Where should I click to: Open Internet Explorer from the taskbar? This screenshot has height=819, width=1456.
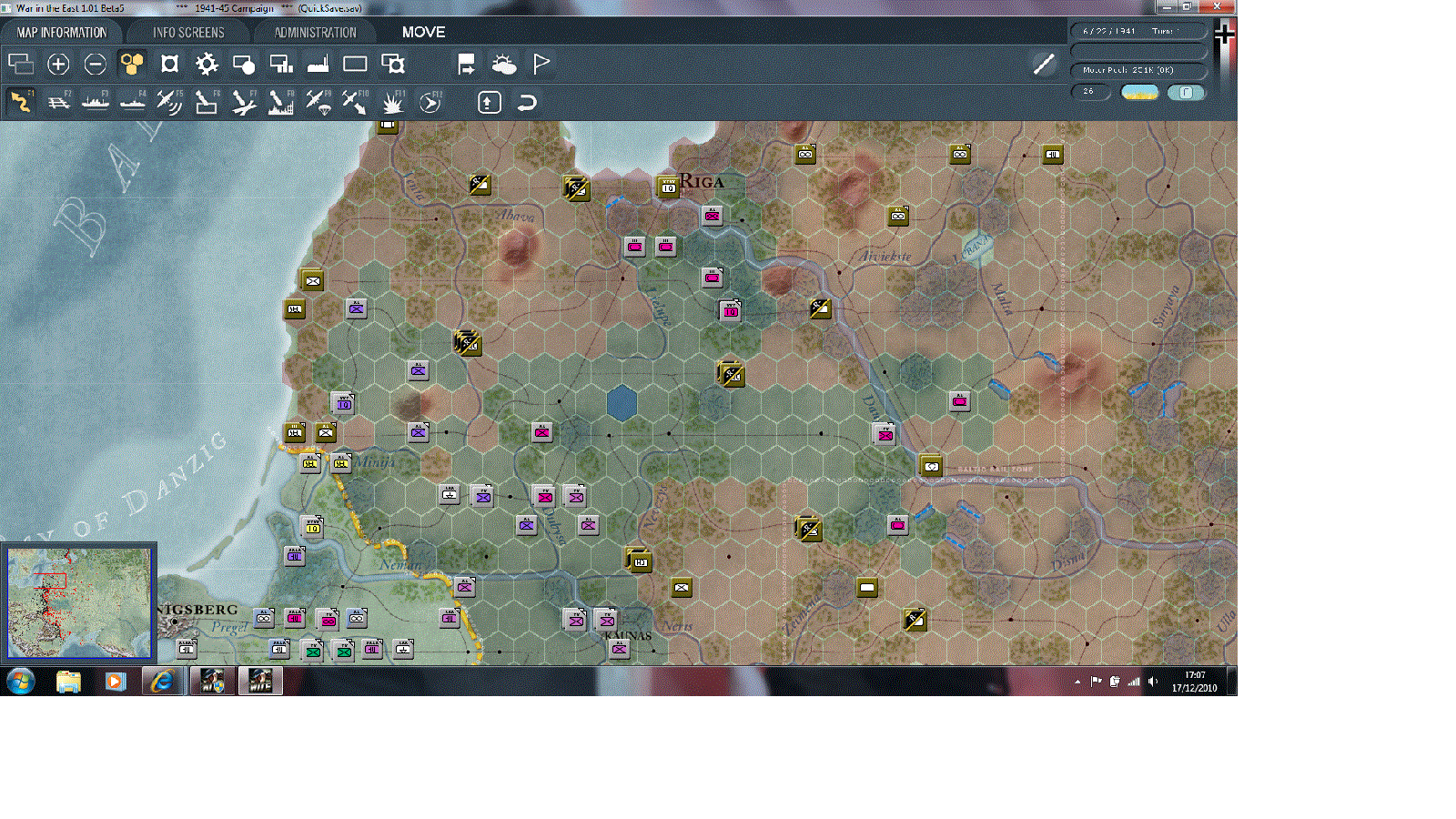coord(163,681)
